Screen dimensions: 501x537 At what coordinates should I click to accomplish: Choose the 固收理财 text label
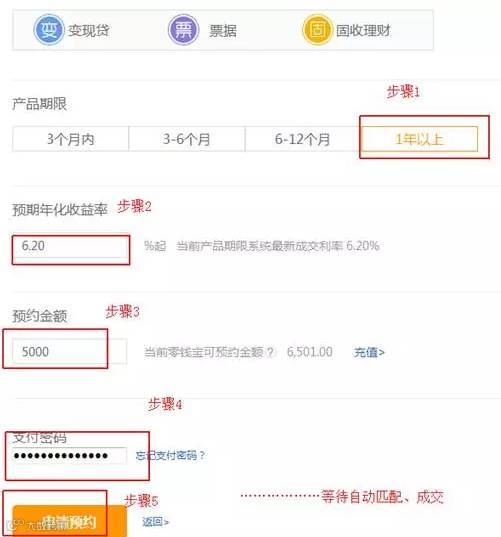tap(363, 30)
